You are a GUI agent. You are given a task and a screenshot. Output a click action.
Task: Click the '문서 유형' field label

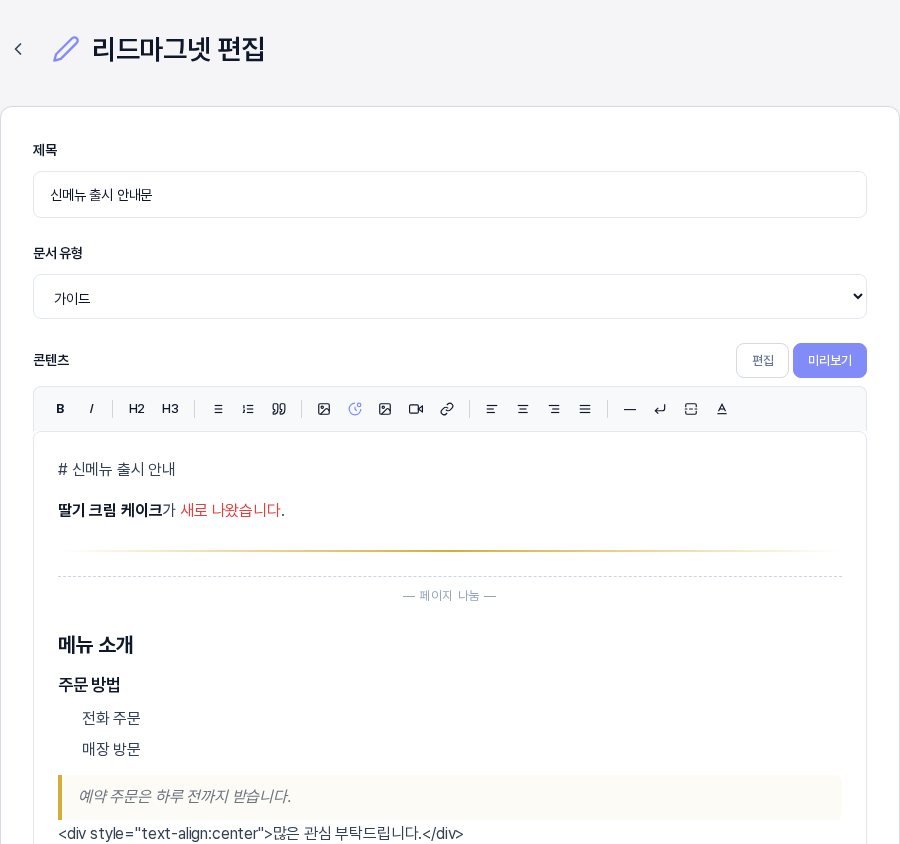pyautogui.click(x=58, y=253)
